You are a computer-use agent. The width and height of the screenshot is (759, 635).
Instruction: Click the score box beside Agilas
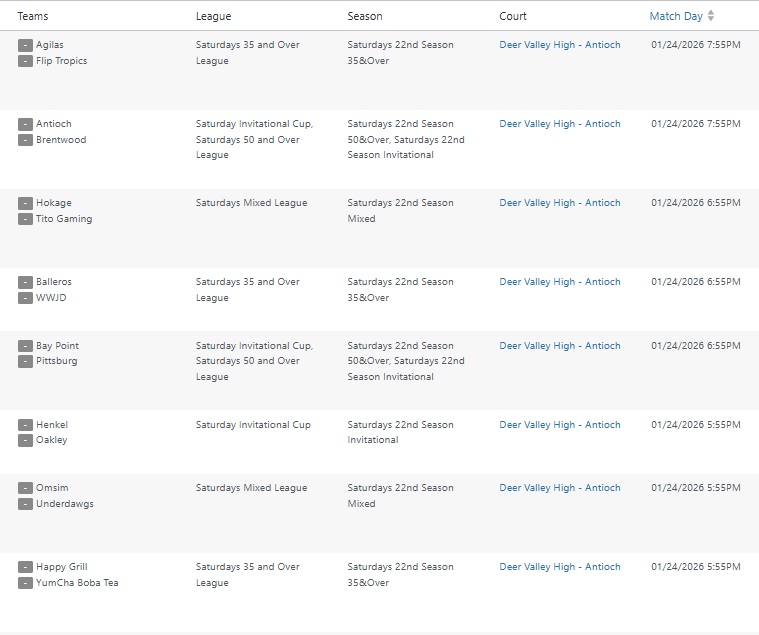[x=25, y=45]
